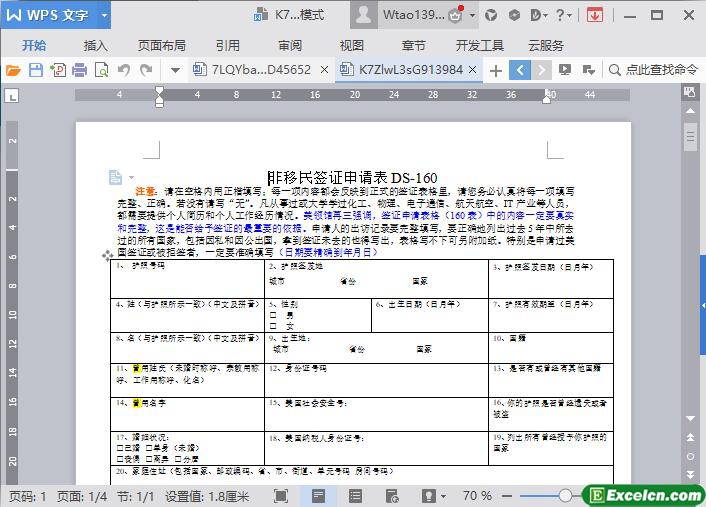Click the zoom slider handle
This screenshot has width=706, height=507.
pos(566,495)
